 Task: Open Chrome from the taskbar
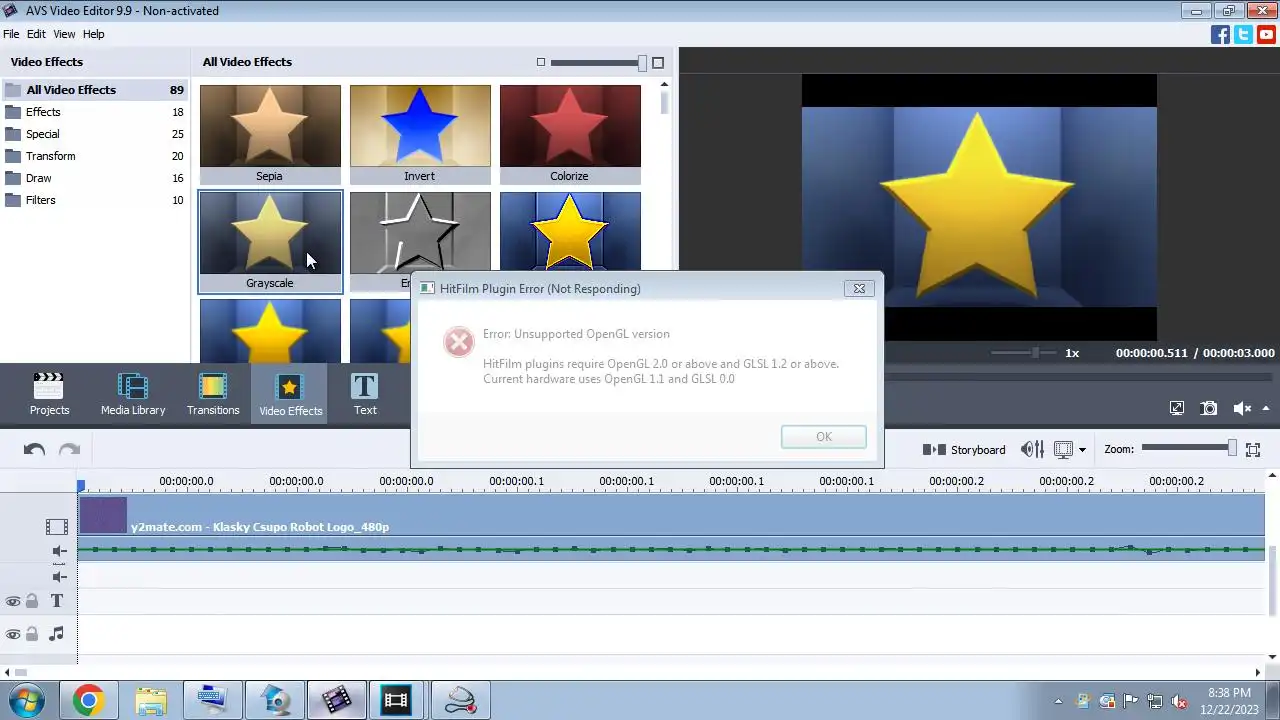click(x=88, y=700)
